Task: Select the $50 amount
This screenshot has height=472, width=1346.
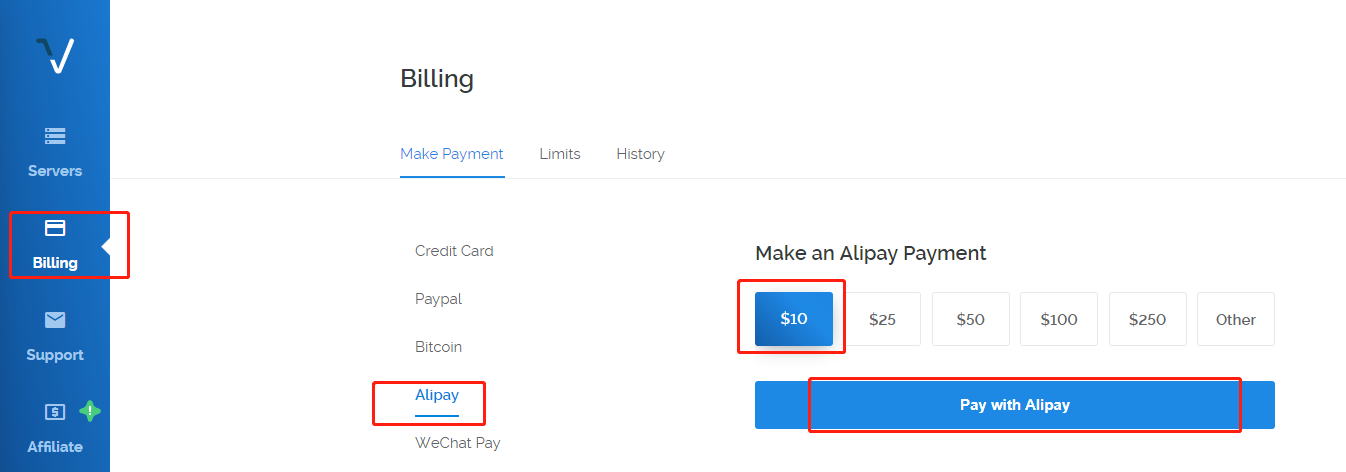Action: pyautogui.click(x=970, y=319)
